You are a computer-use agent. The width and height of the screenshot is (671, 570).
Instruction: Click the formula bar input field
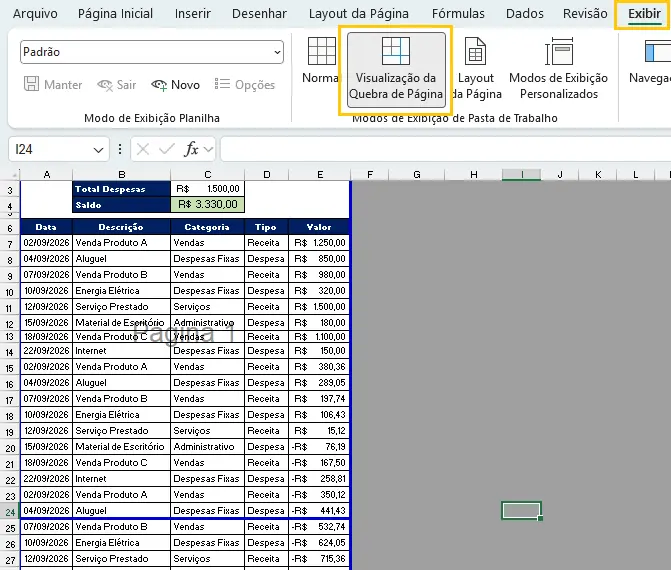click(x=445, y=149)
